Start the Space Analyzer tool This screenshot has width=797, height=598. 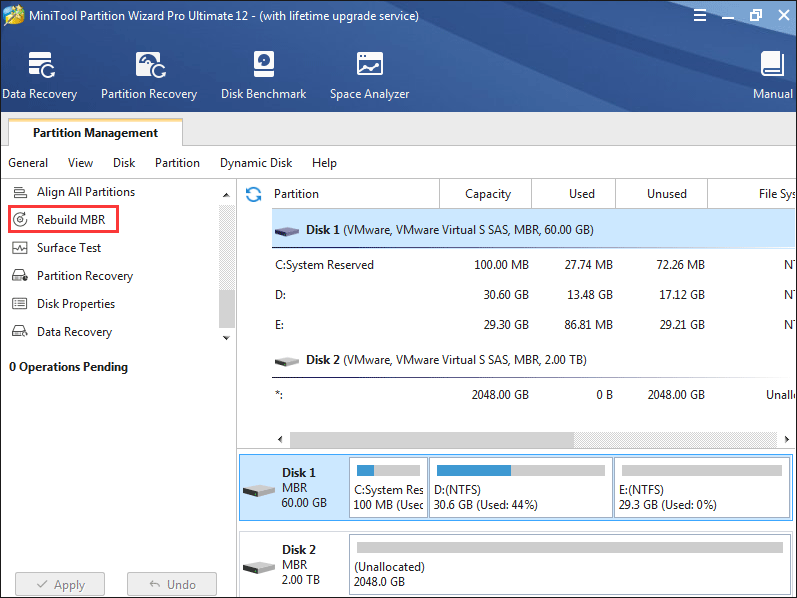coord(369,75)
